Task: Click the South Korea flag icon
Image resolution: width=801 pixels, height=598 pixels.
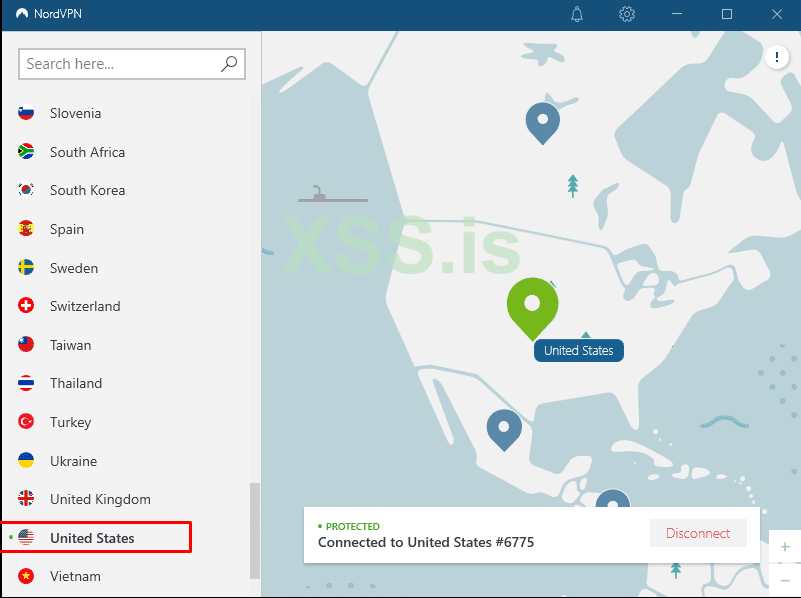Action: pyautogui.click(x=26, y=190)
